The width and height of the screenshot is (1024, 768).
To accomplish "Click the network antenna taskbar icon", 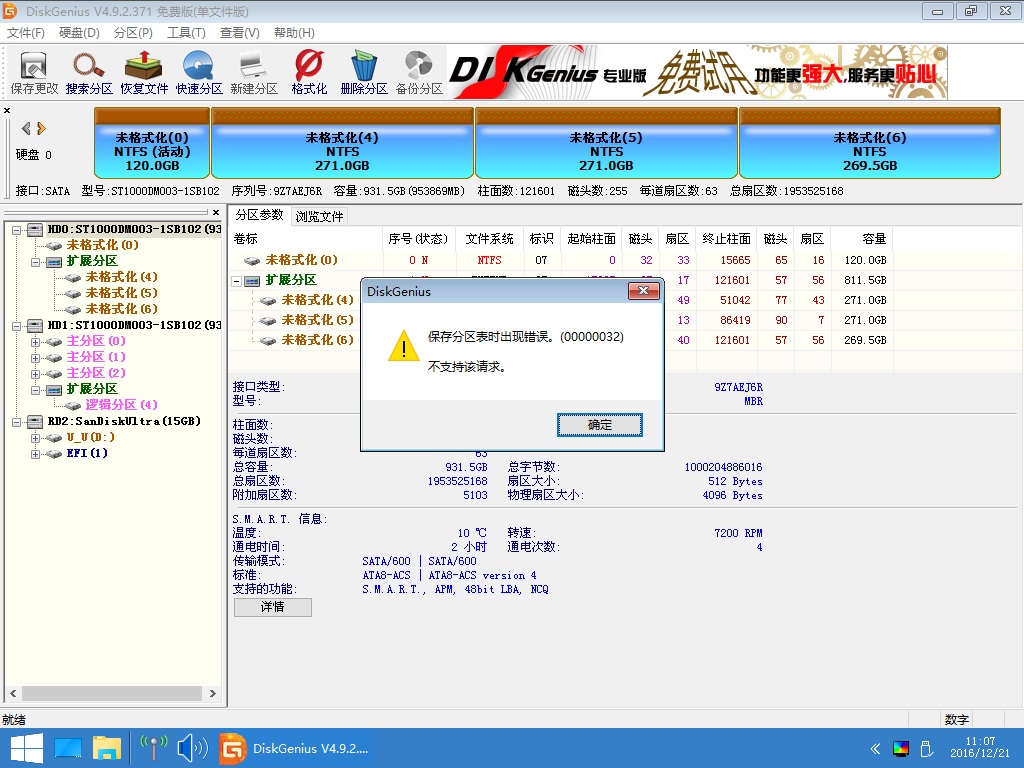I will click(x=154, y=748).
